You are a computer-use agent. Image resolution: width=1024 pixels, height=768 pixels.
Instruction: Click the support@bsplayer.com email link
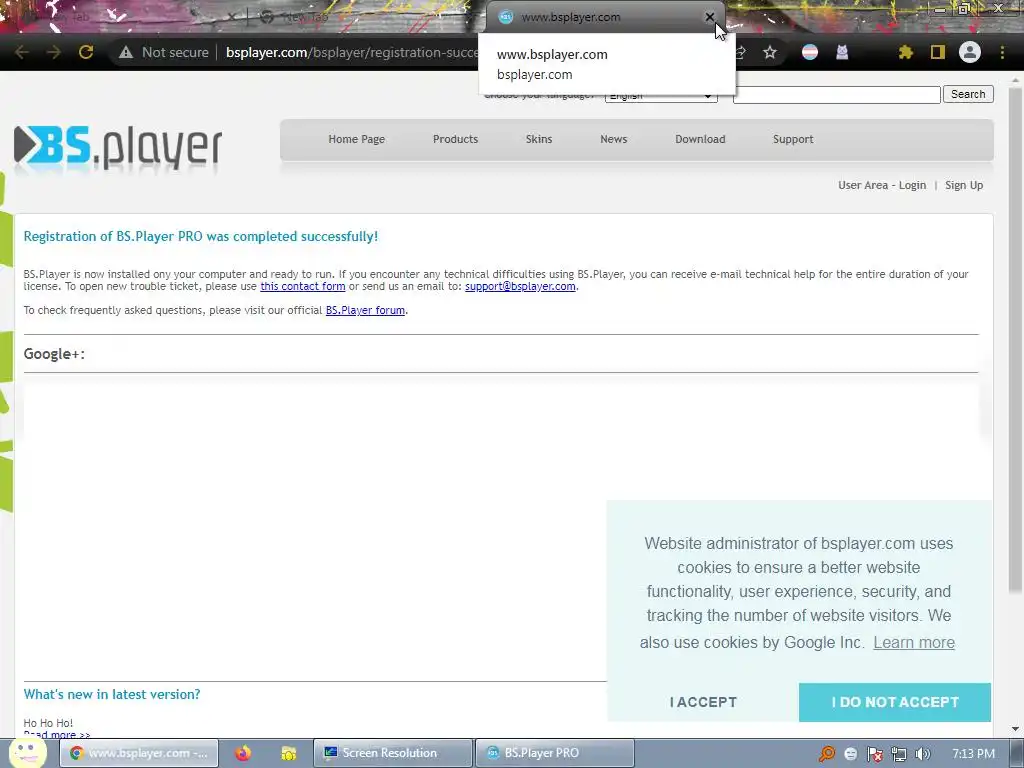click(520, 286)
